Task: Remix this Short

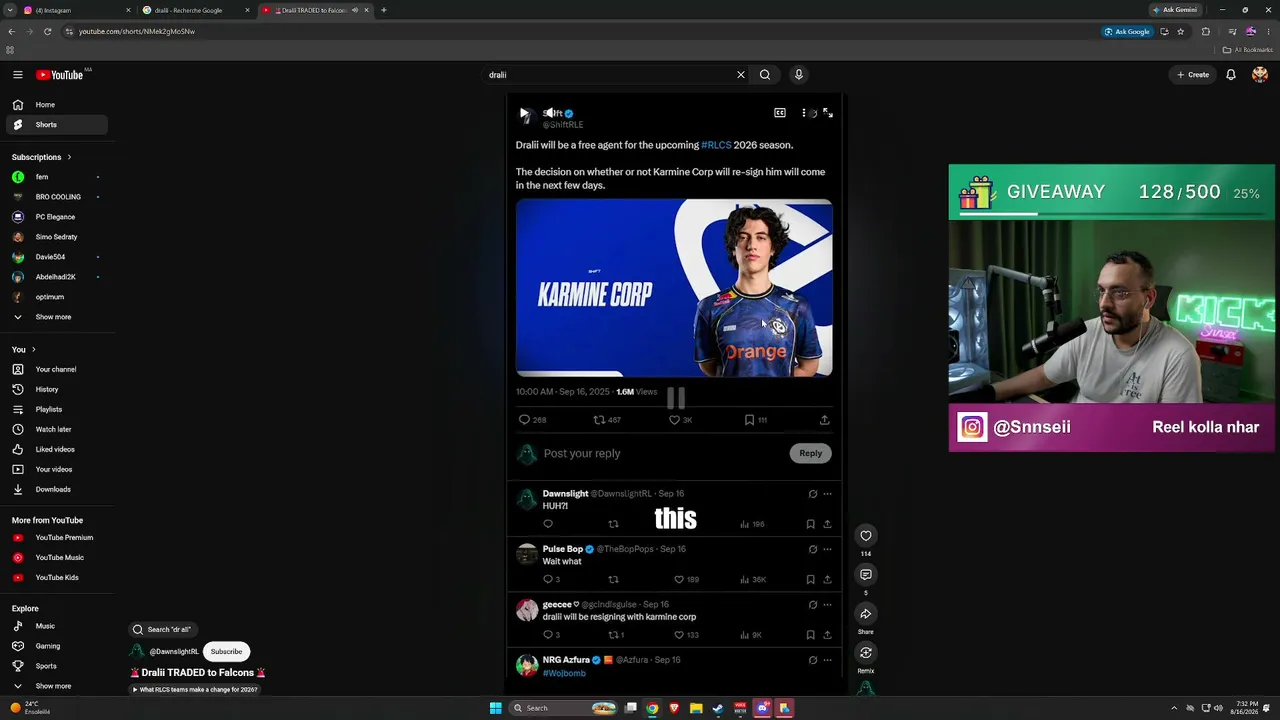Action: (x=866, y=653)
